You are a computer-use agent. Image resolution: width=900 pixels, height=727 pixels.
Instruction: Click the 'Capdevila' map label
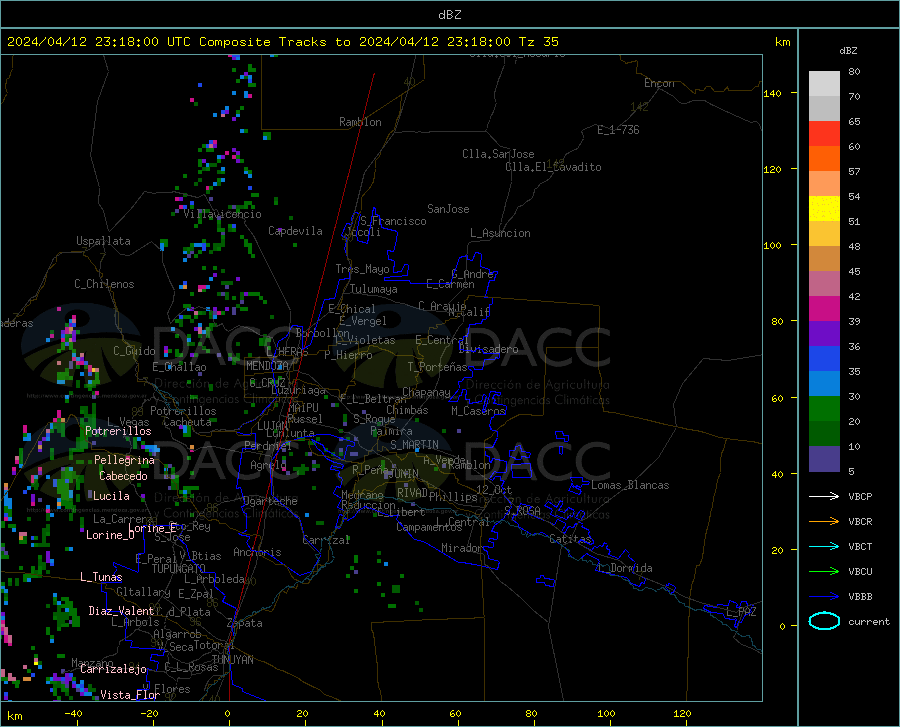[295, 231]
